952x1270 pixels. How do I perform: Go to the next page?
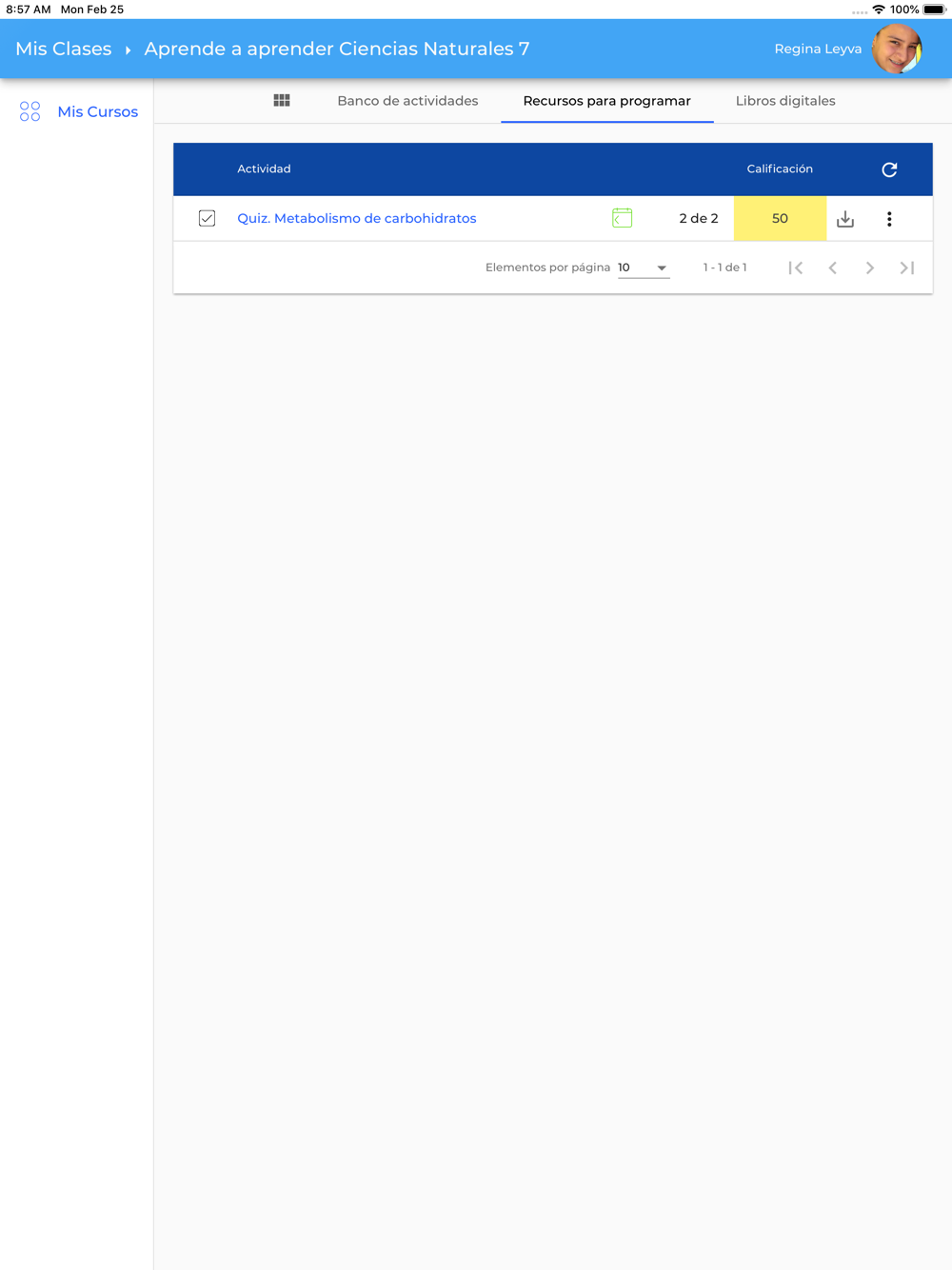tap(870, 268)
